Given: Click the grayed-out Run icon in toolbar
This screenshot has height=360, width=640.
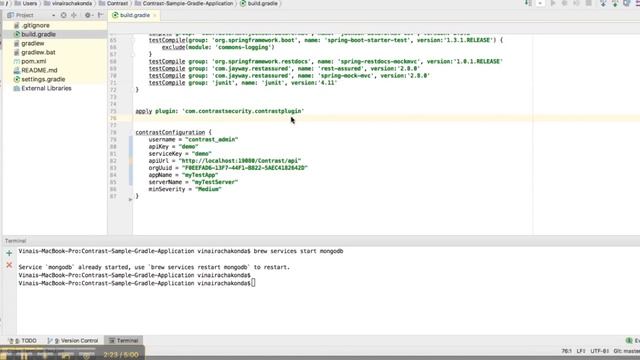Looking at the screenshot, I should (x=553, y=3).
